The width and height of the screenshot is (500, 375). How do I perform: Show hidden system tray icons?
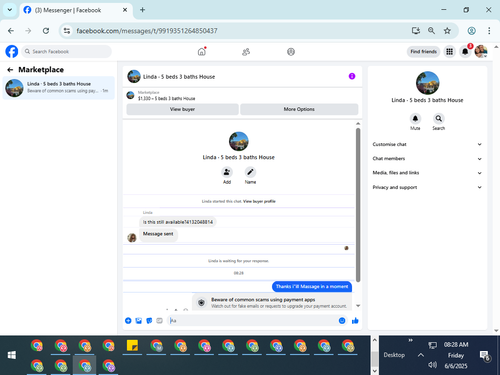[x=421, y=355]
